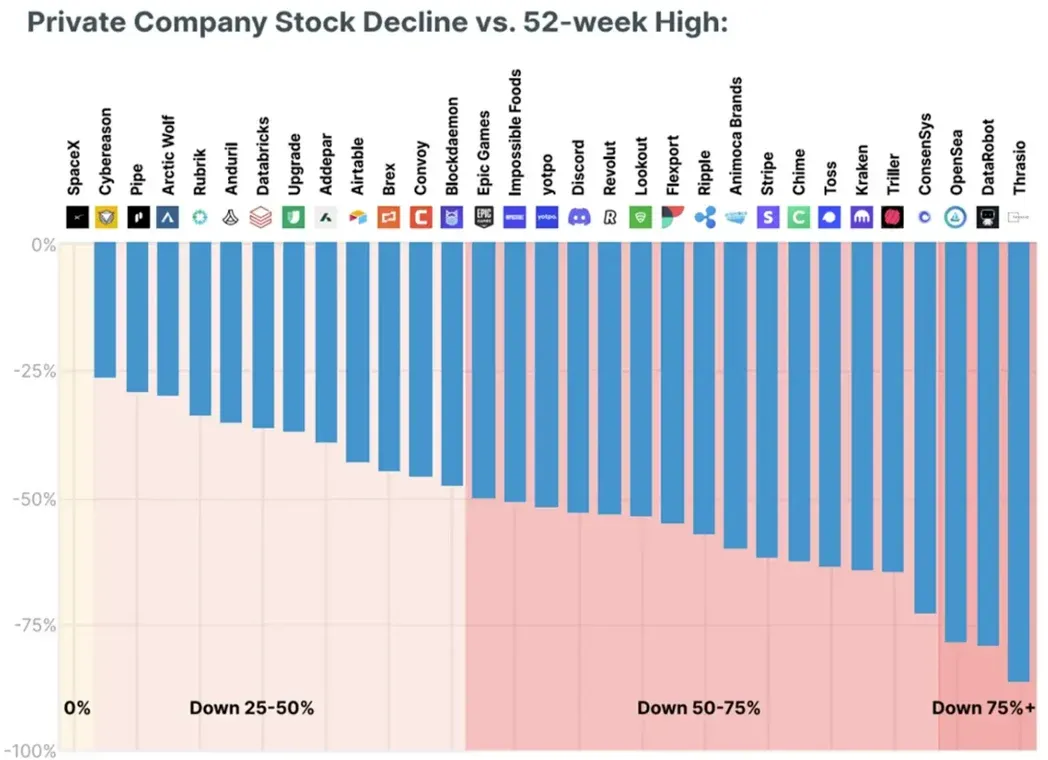
Task: Click the Brex logo icon
Action: (x=389, y=216)
